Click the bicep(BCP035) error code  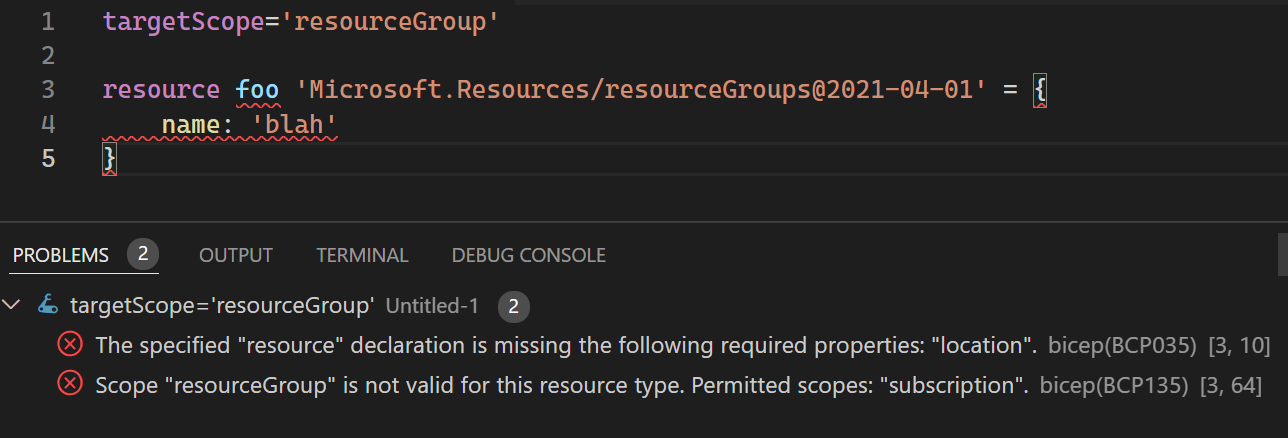tap(1122, 346)
